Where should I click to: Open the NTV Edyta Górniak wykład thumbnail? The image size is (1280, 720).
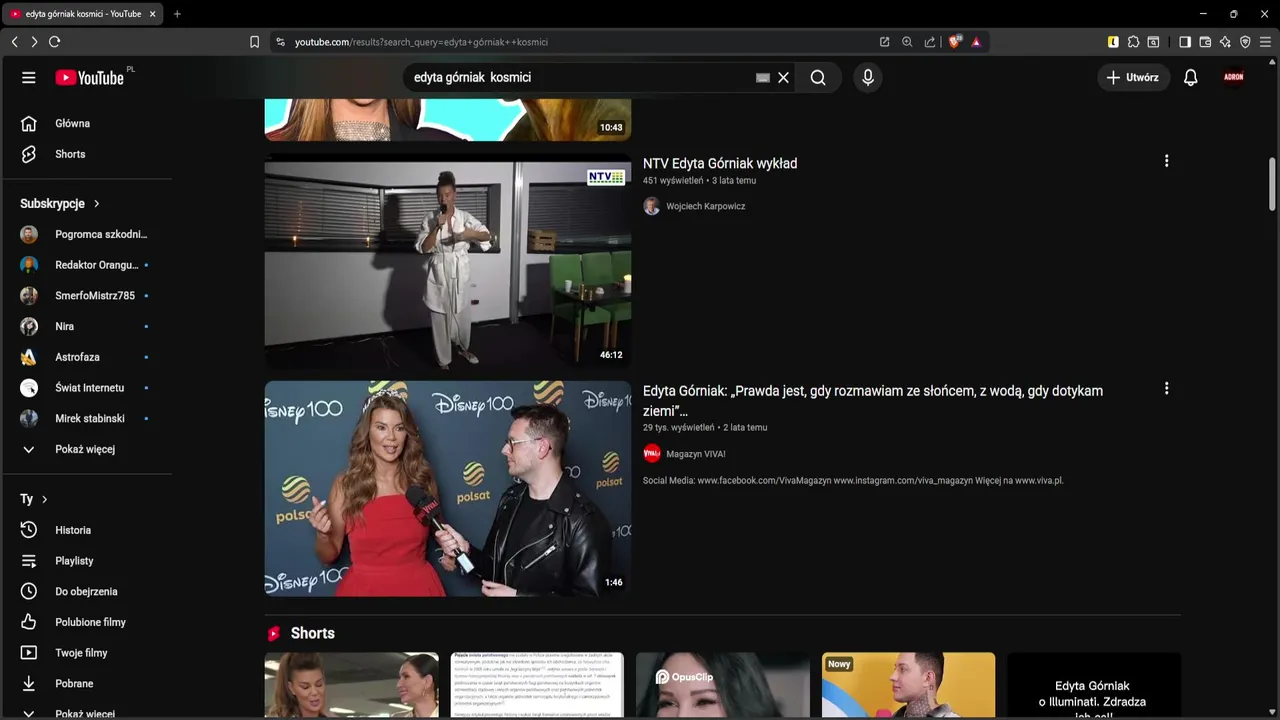point(448,265)
